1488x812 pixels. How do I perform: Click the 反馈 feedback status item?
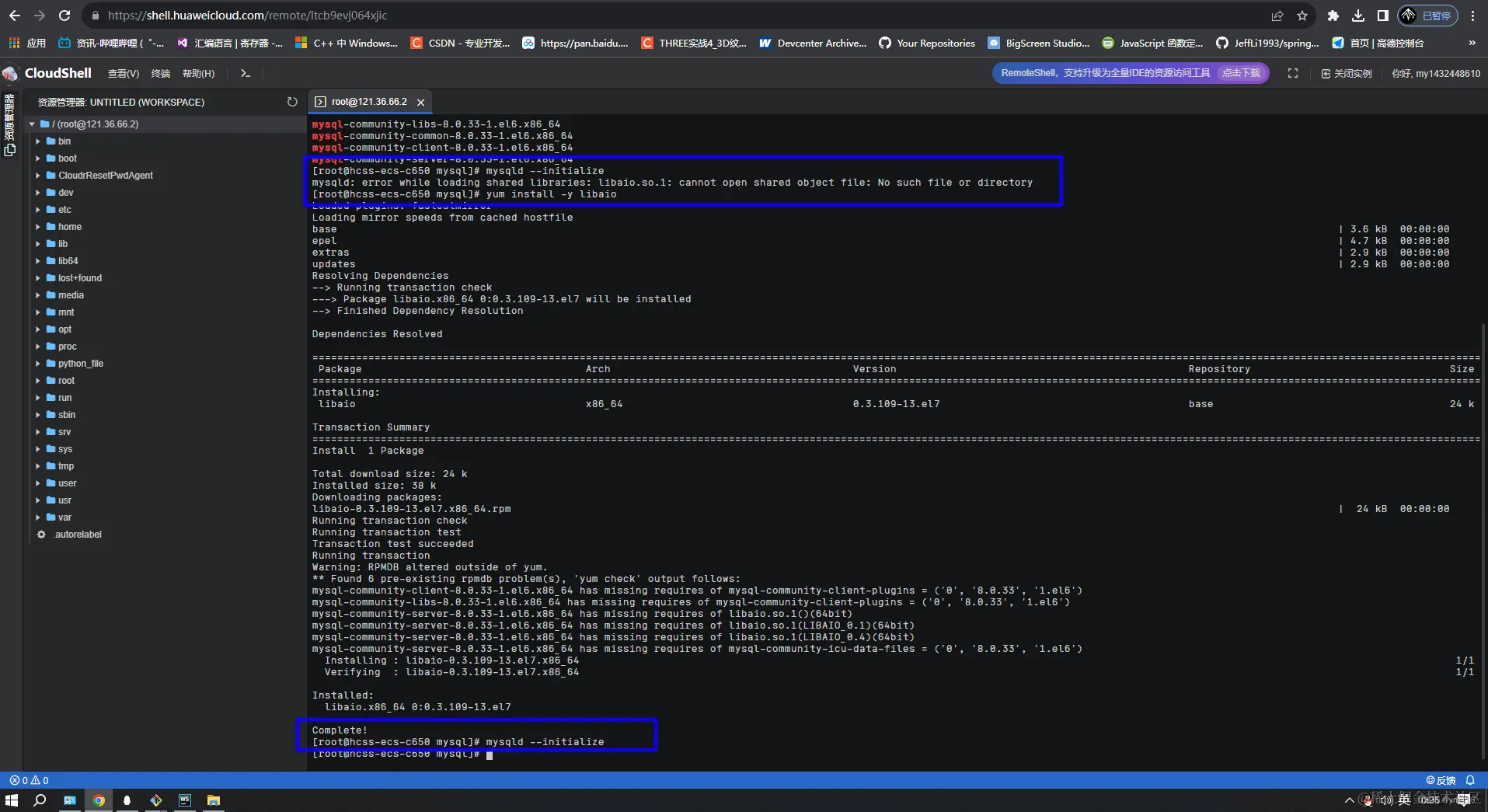(x=1441, y=780)
